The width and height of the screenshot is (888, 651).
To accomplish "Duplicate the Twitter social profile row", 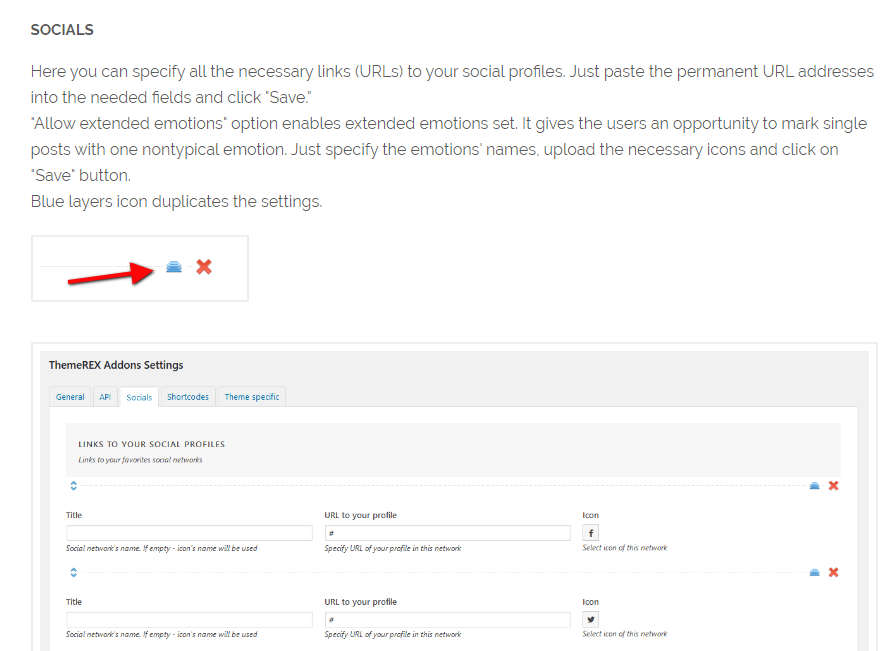I will (814, 572).
